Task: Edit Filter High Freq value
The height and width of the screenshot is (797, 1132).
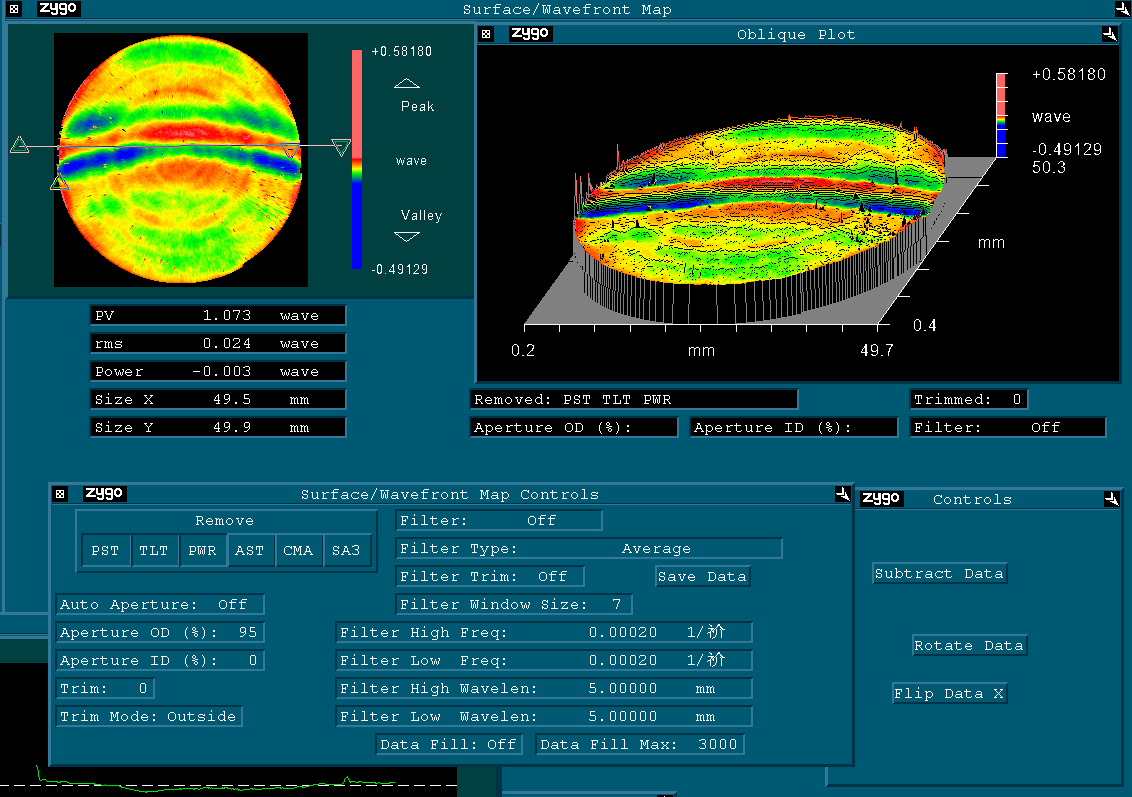Action: click(544, 632)
